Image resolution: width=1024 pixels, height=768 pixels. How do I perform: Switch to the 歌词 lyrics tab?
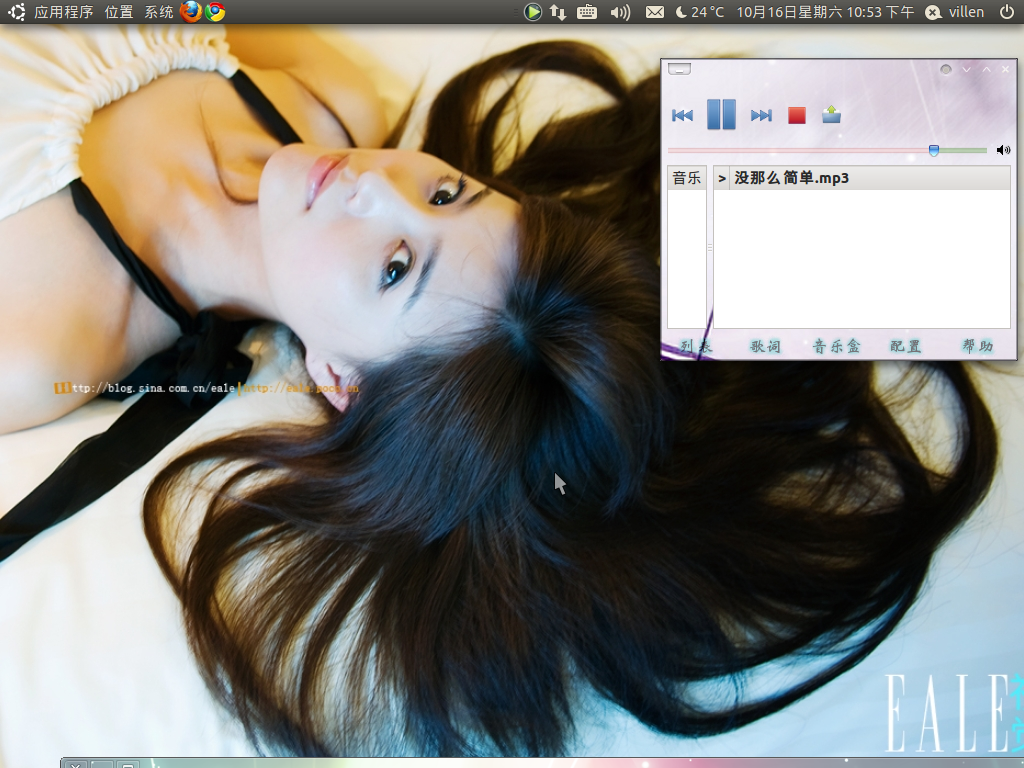coord(765,346)
